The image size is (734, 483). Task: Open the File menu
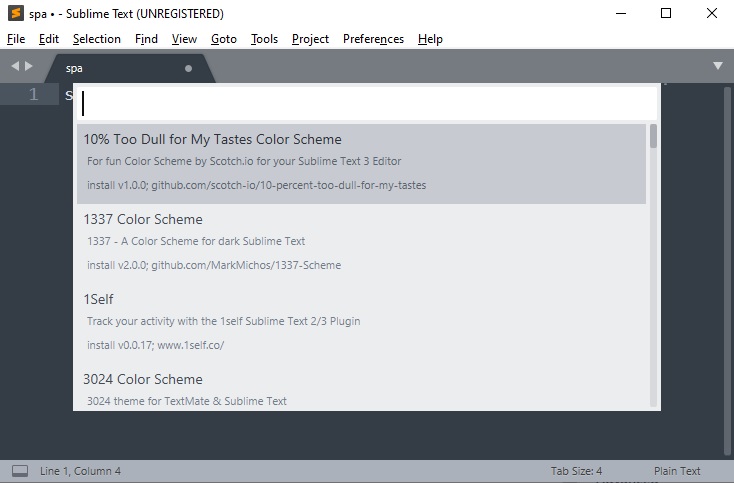(x=16, y=39)
